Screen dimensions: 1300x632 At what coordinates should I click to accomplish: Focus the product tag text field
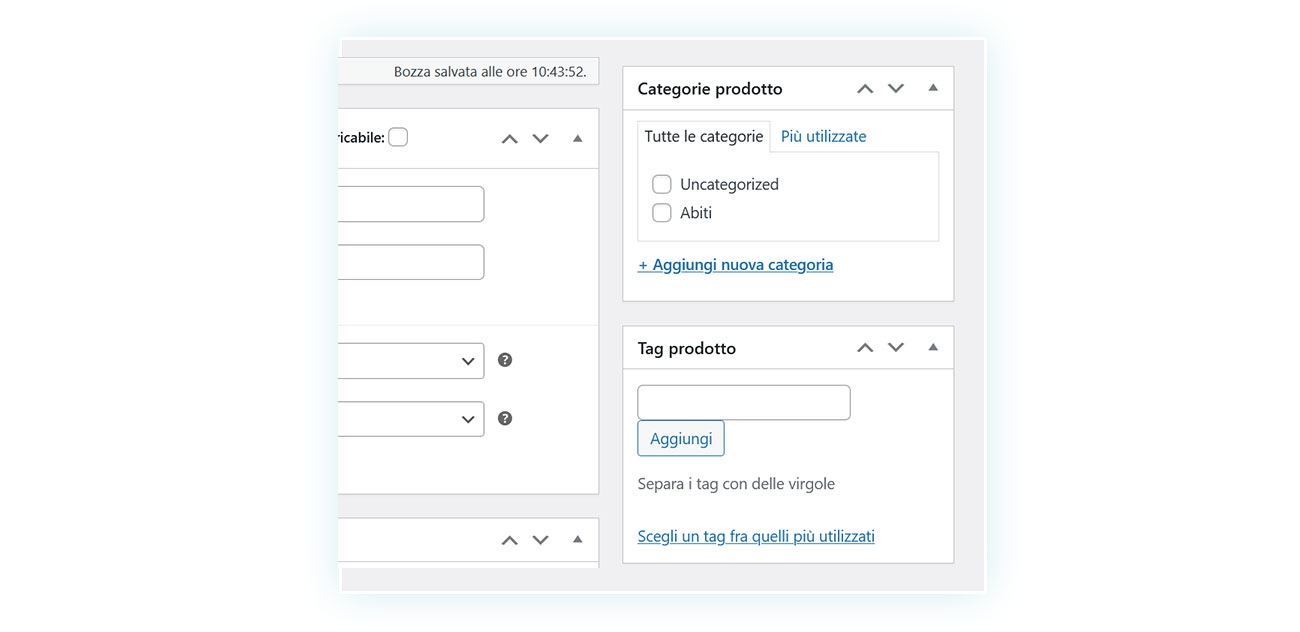[744, 403]
